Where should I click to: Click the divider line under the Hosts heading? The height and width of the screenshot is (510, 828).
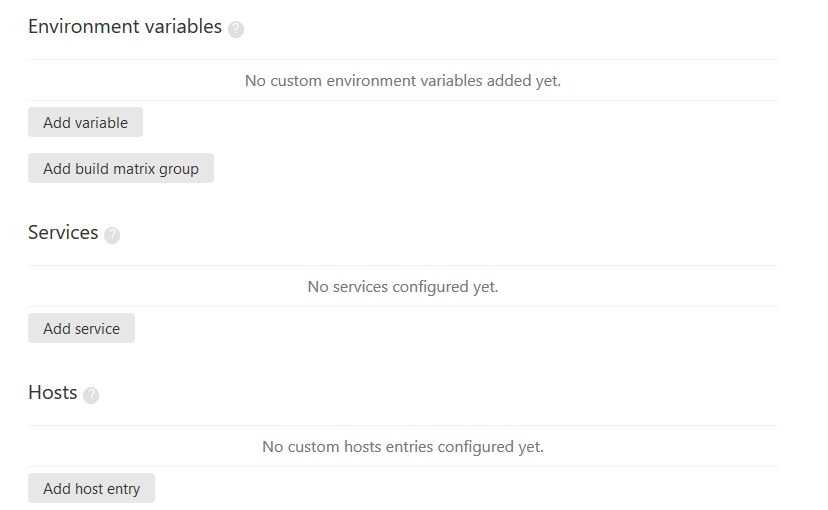click(x=403, y=425)
